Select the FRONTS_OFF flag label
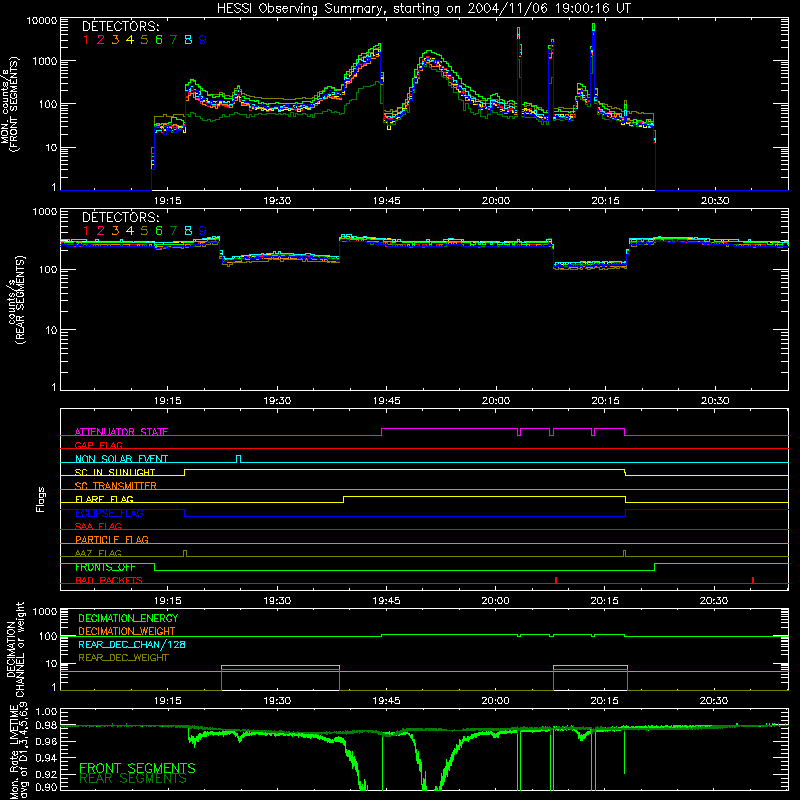The width and height of the screenshot is (800, 800). tap(105, 567)
